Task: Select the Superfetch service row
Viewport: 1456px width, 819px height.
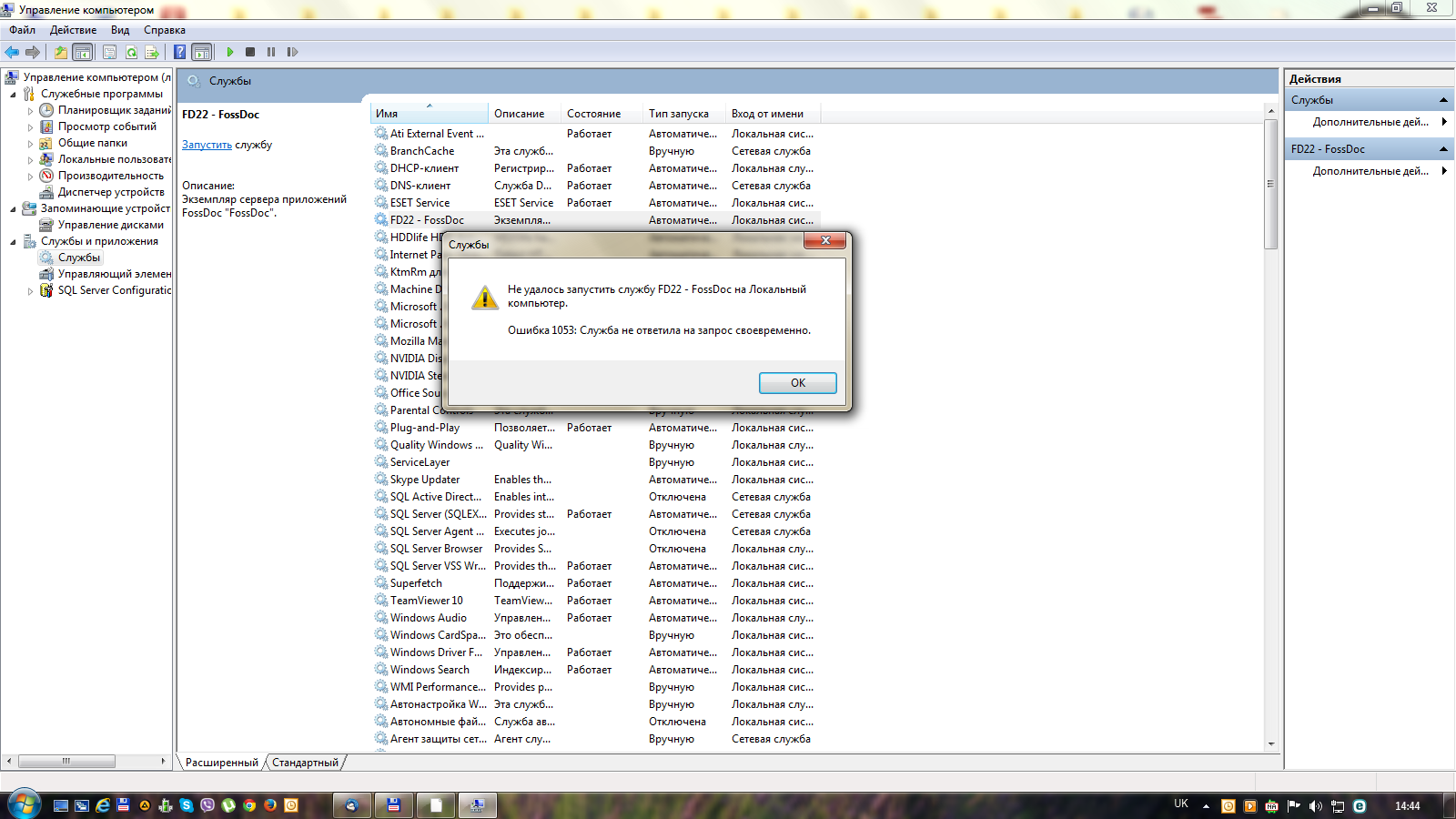Action: 596,583
